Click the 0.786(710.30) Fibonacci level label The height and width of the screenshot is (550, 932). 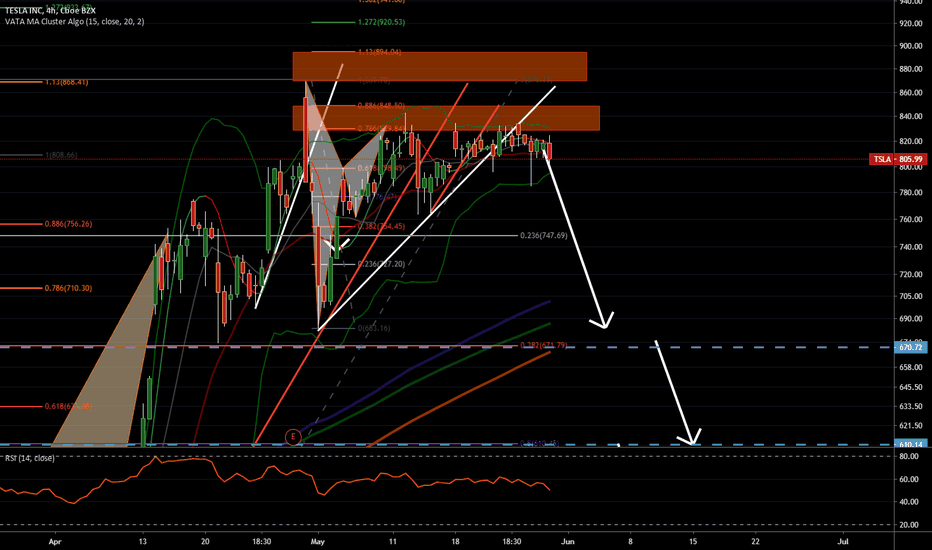pyautogui.click(x=68, y=288)
